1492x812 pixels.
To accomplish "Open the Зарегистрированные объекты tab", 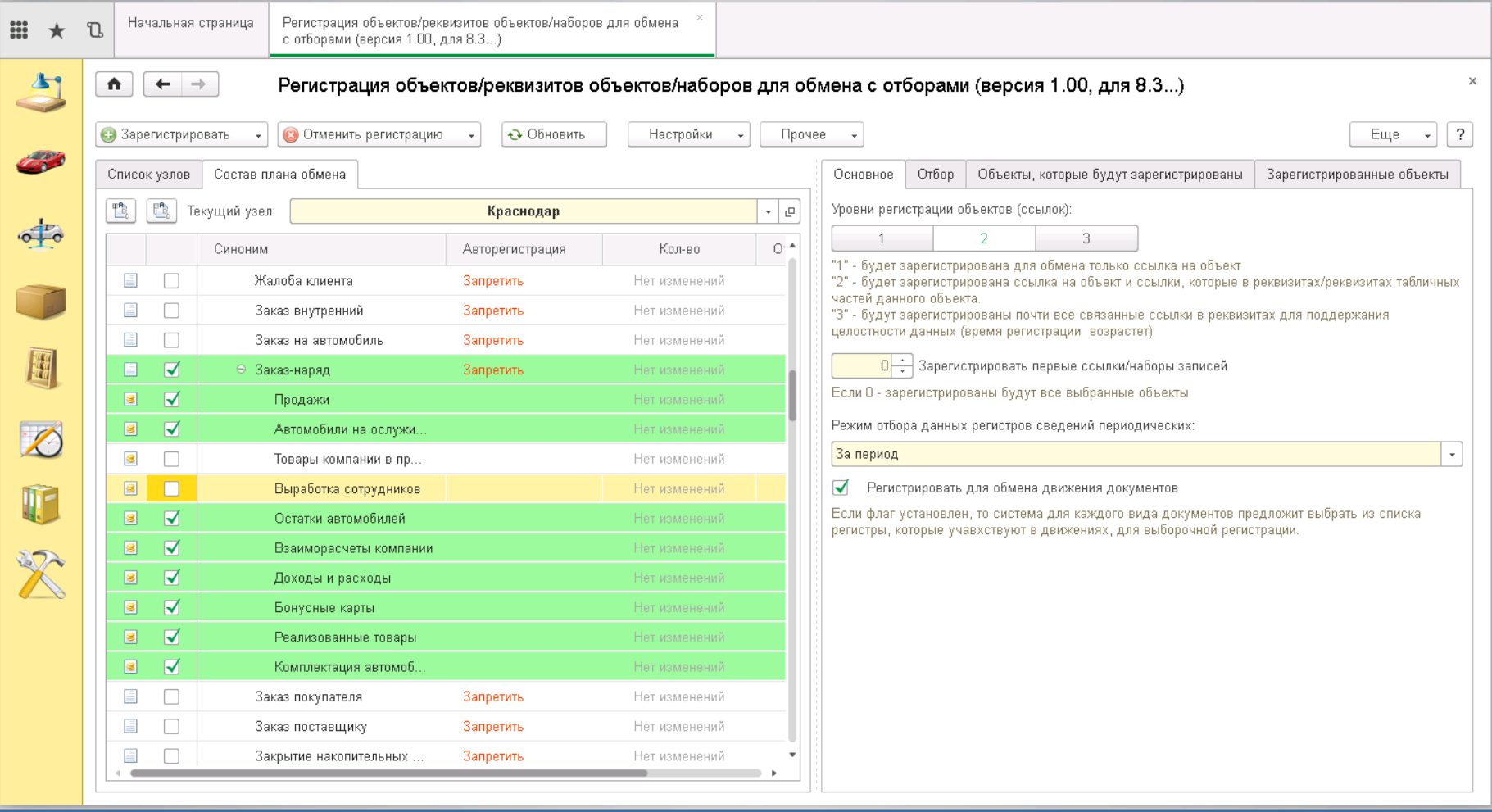I will point(1357,175).
